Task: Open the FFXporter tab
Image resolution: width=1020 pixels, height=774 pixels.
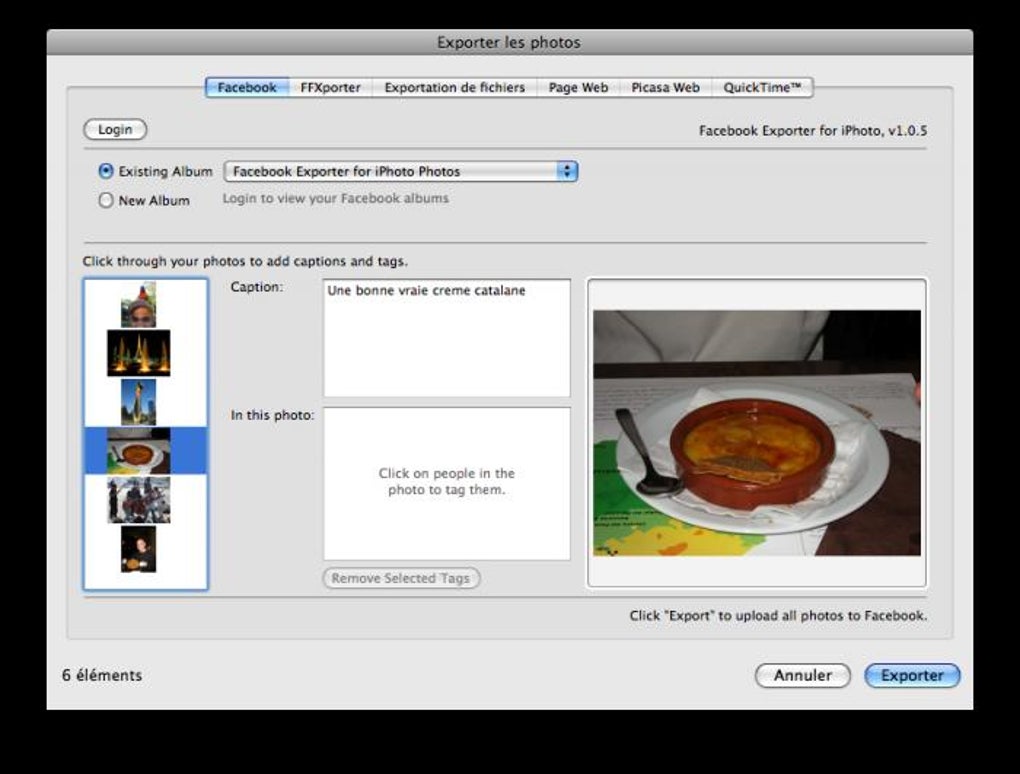Action: coord(330,87)
